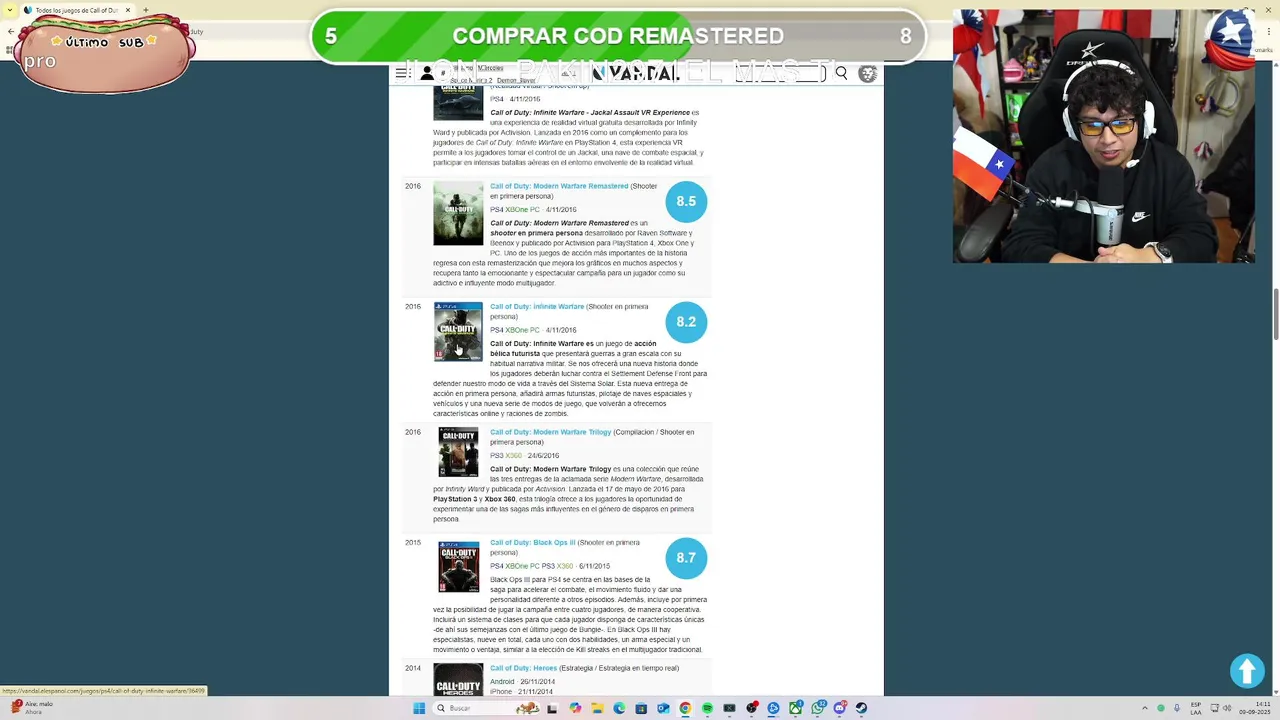
Task: Open Call of Duty: Black Ops III link
Action: coord(532,543)
